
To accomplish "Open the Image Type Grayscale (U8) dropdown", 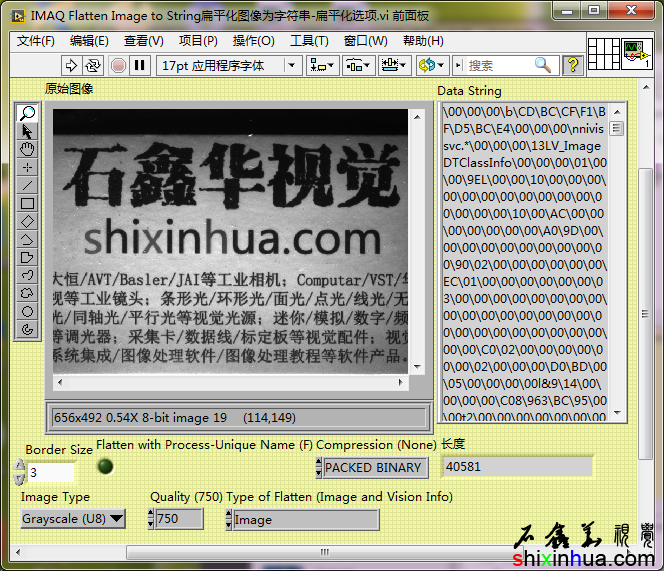I will [x=73, y=518].
